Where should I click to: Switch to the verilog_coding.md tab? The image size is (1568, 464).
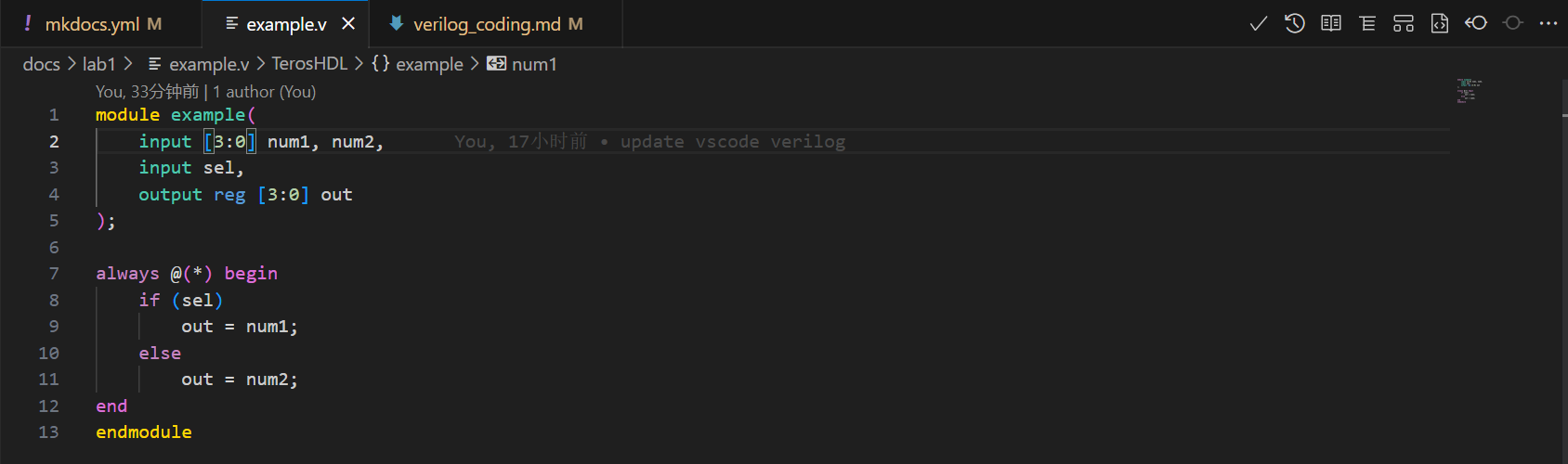pos(486,24)
